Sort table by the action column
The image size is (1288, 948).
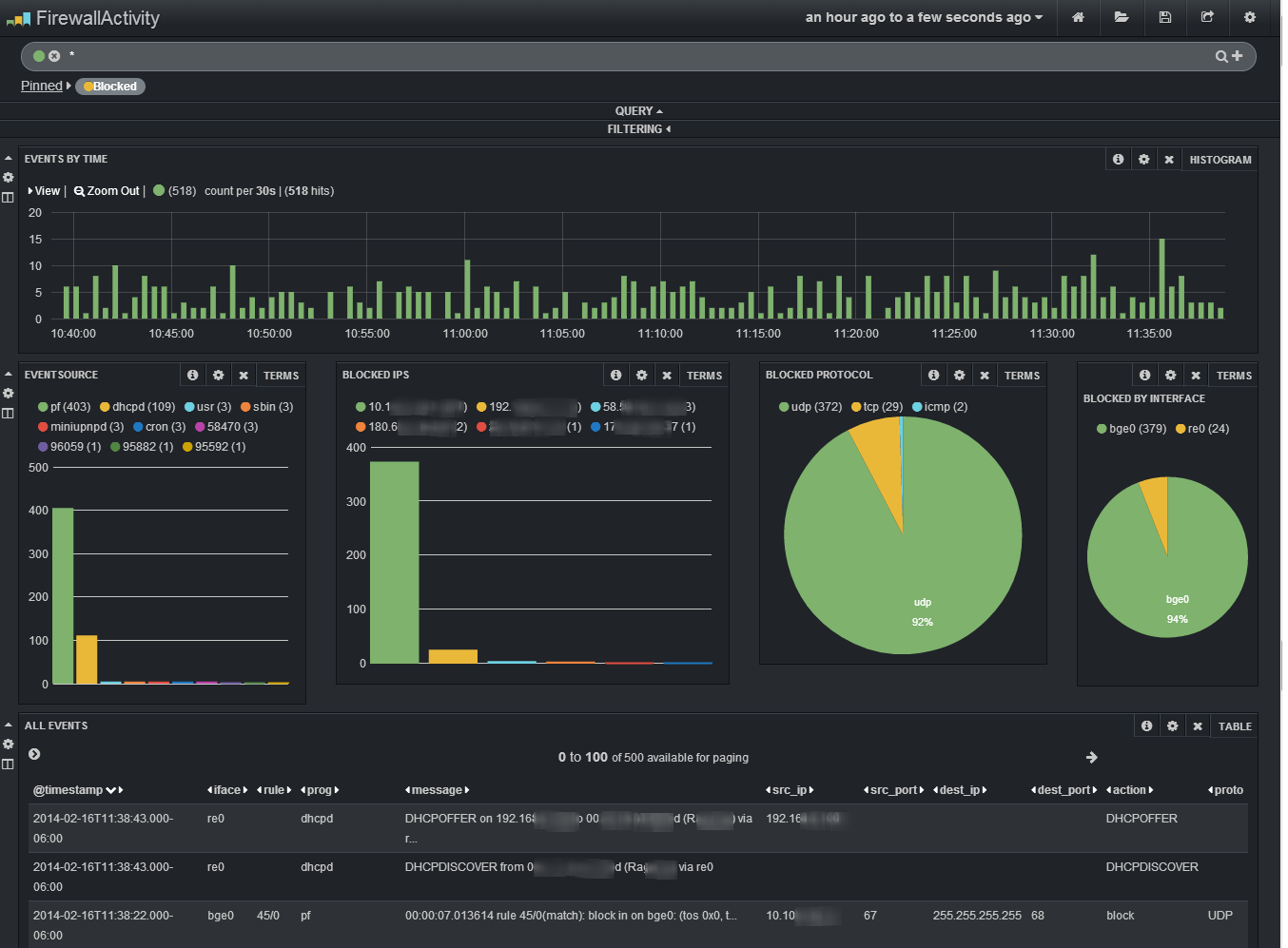[x=1130, y=790]
